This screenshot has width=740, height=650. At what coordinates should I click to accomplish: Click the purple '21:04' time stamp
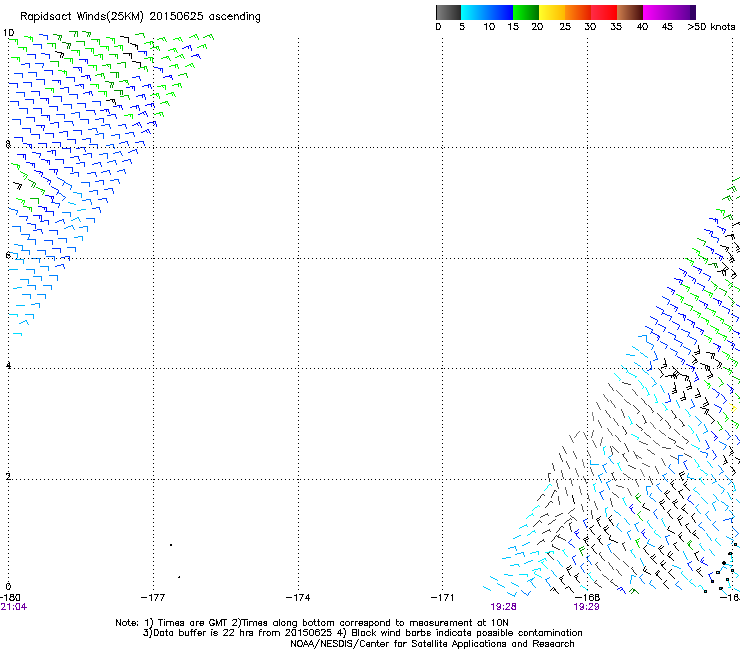14,607
